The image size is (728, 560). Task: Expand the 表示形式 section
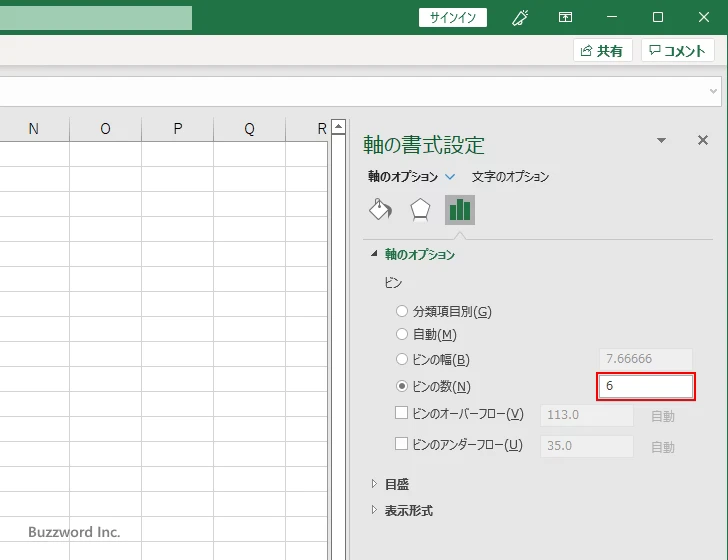pos(374,510)
